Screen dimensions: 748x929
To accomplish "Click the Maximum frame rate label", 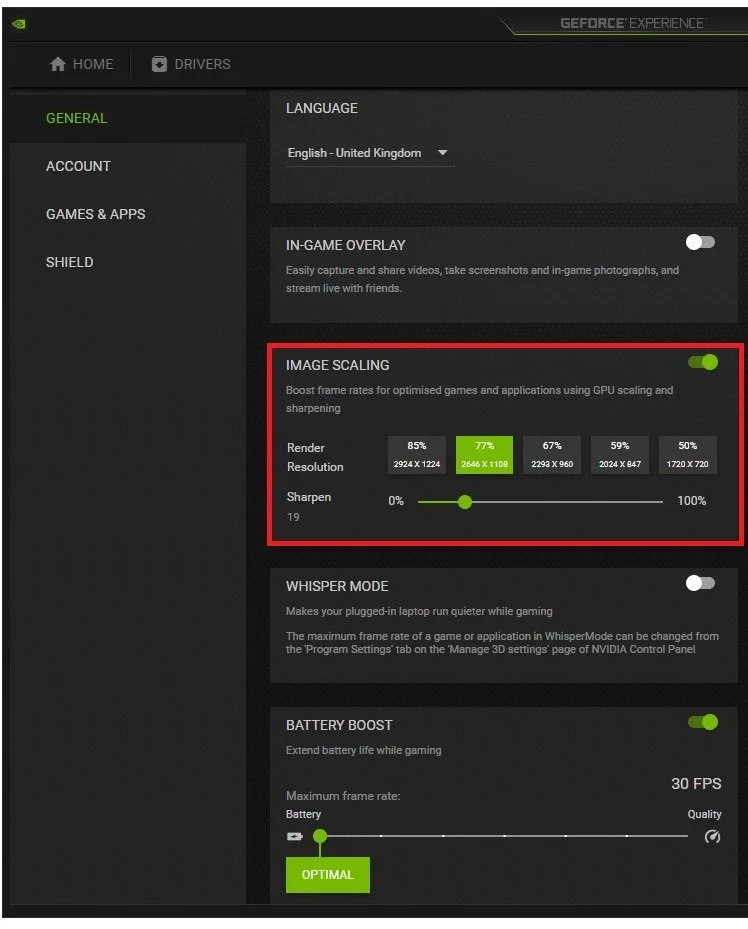I will pos(343,796).
